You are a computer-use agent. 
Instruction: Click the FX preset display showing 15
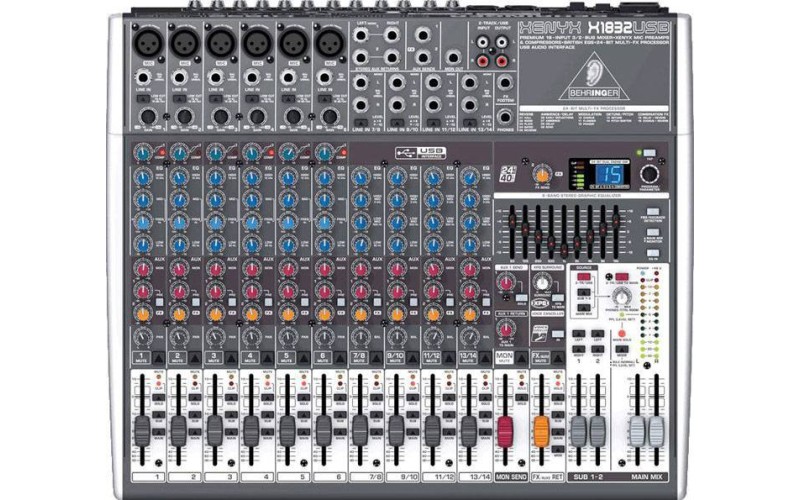(x=611, y=174)
